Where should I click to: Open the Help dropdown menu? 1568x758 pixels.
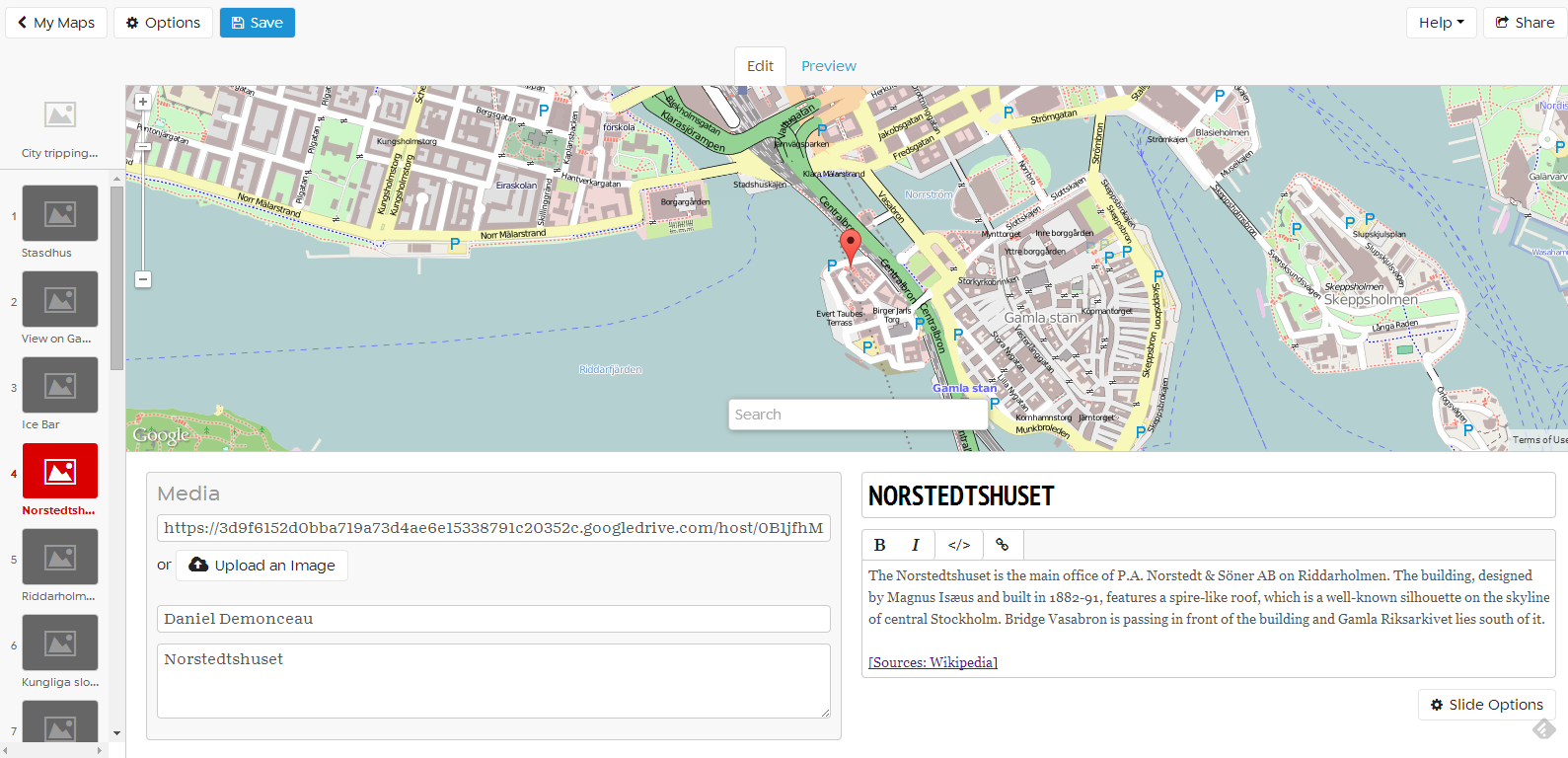[1441, 23]
